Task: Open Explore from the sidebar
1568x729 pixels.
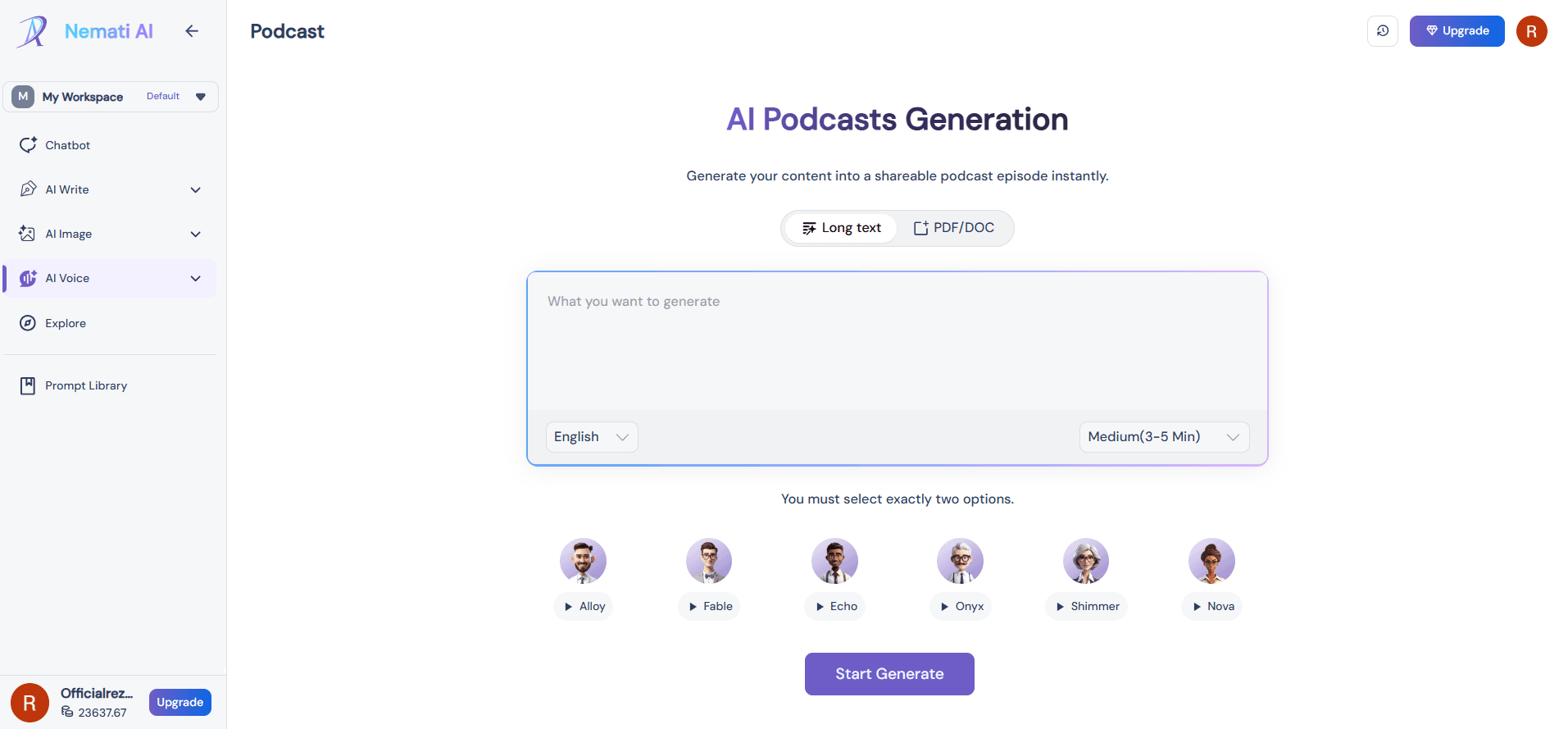Action: click(110, 323)
